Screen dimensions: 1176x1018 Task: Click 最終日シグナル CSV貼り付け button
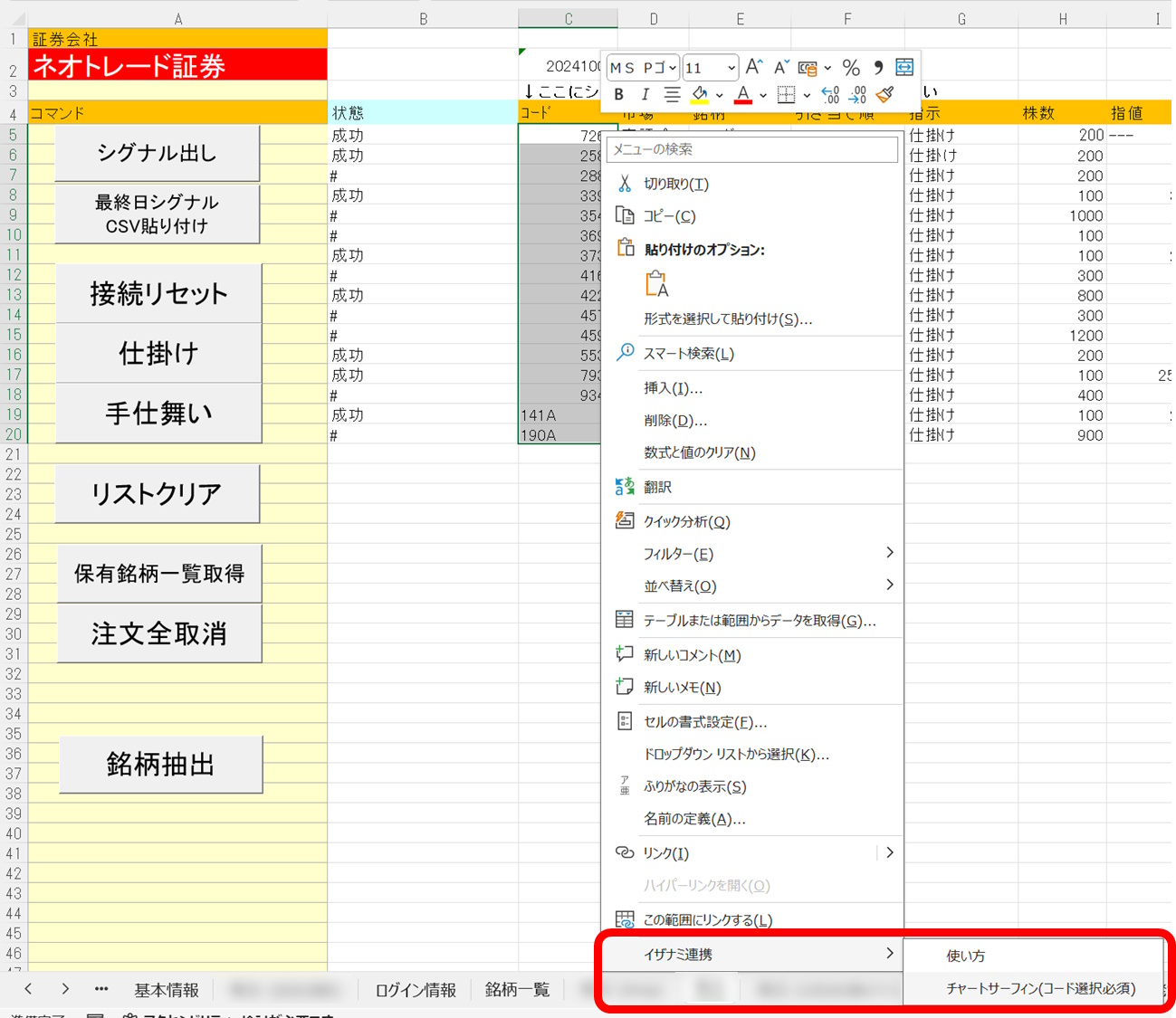[x=158, y=214]
